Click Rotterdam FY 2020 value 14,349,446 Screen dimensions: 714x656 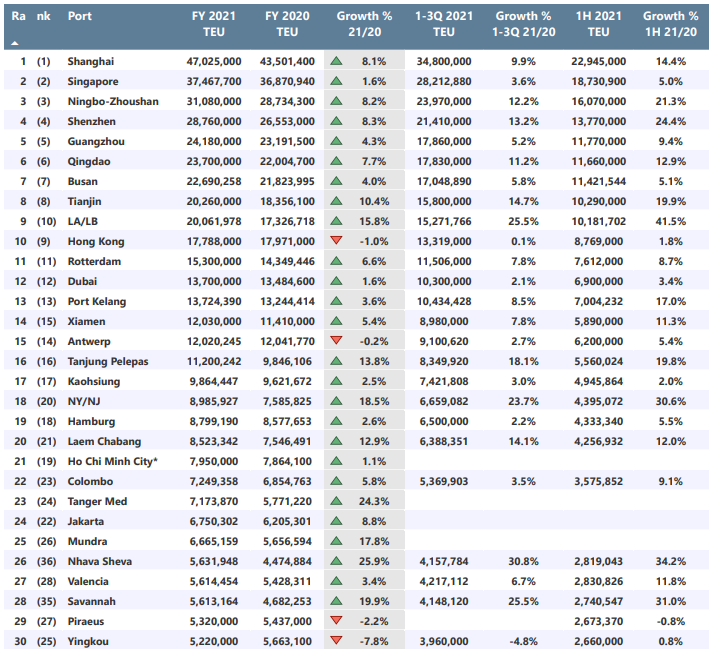pos(287,261)
